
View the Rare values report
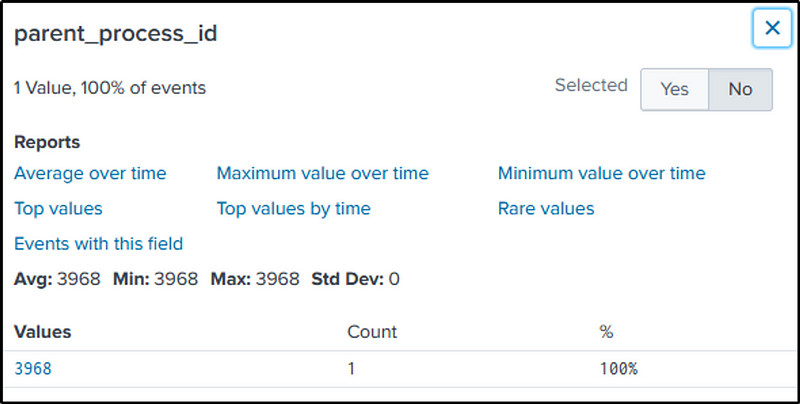[546, 209]
